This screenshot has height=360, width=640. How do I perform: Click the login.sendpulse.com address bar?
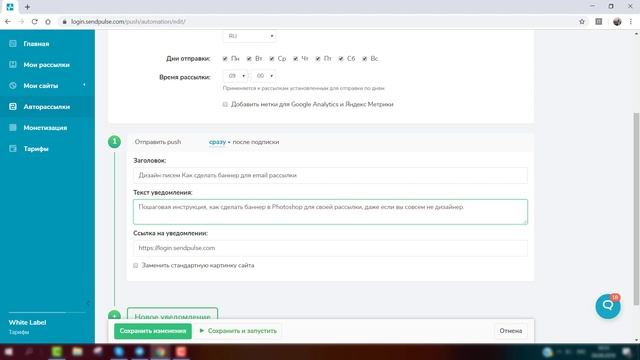pos(318,22)
